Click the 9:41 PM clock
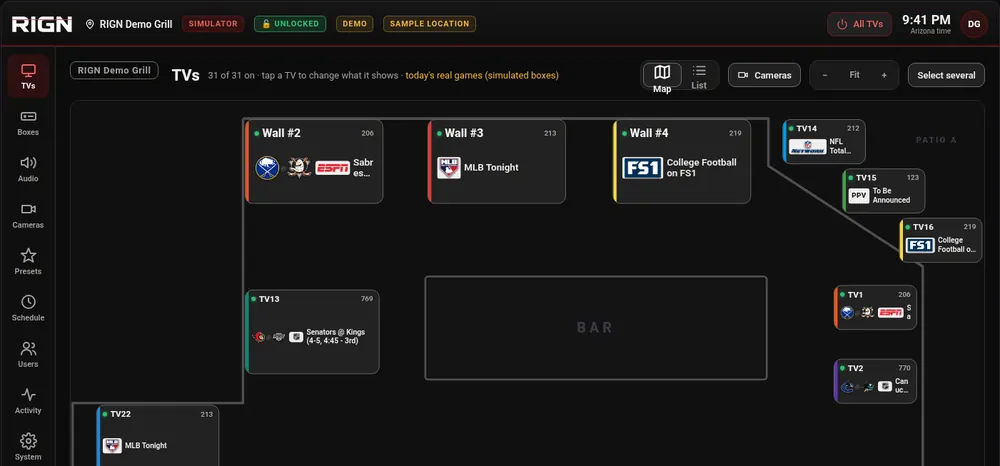 tap(926, 20)
